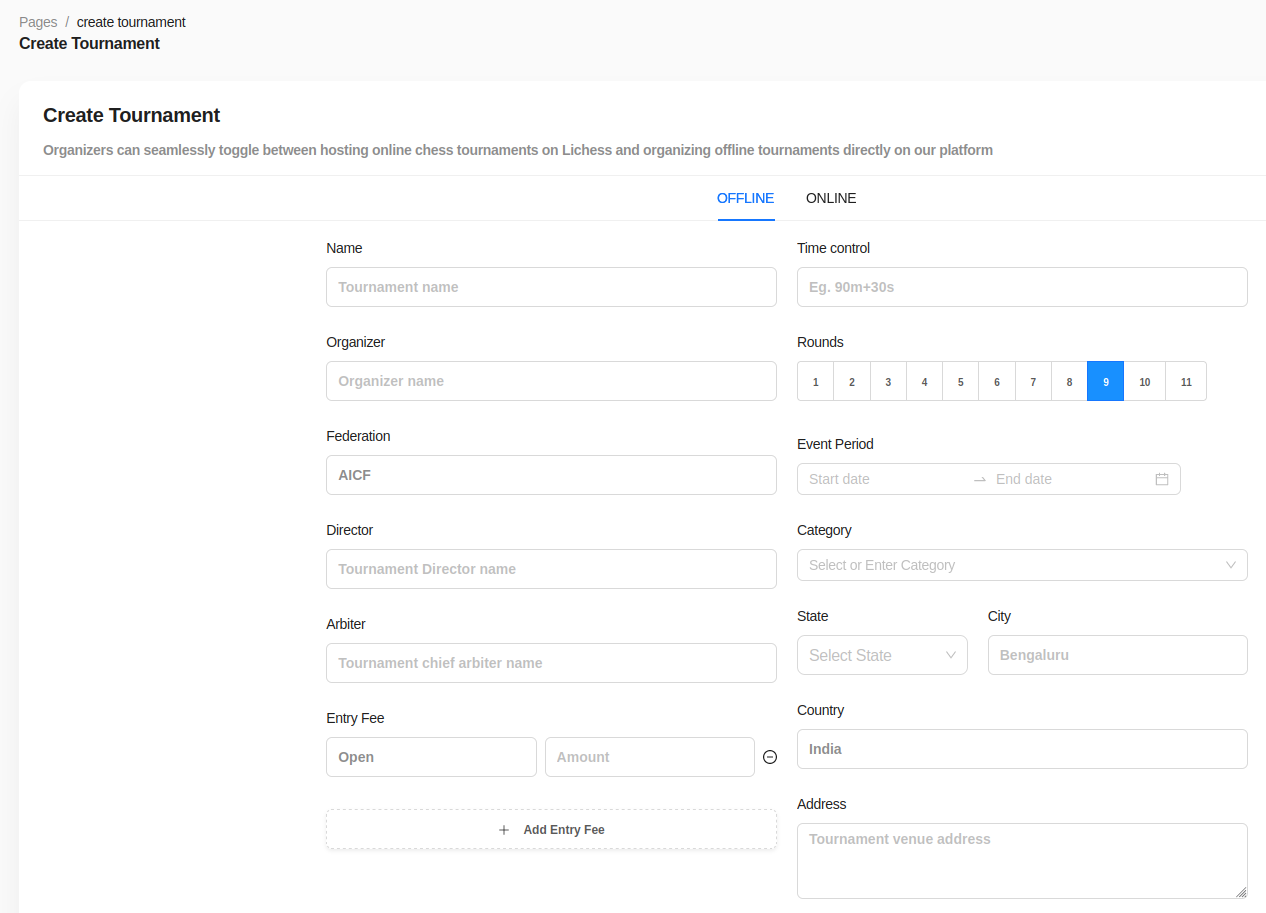Select 5 rounds option
Image resolution: width=1266 pixels, height=913 pixels.
point(960,381)
